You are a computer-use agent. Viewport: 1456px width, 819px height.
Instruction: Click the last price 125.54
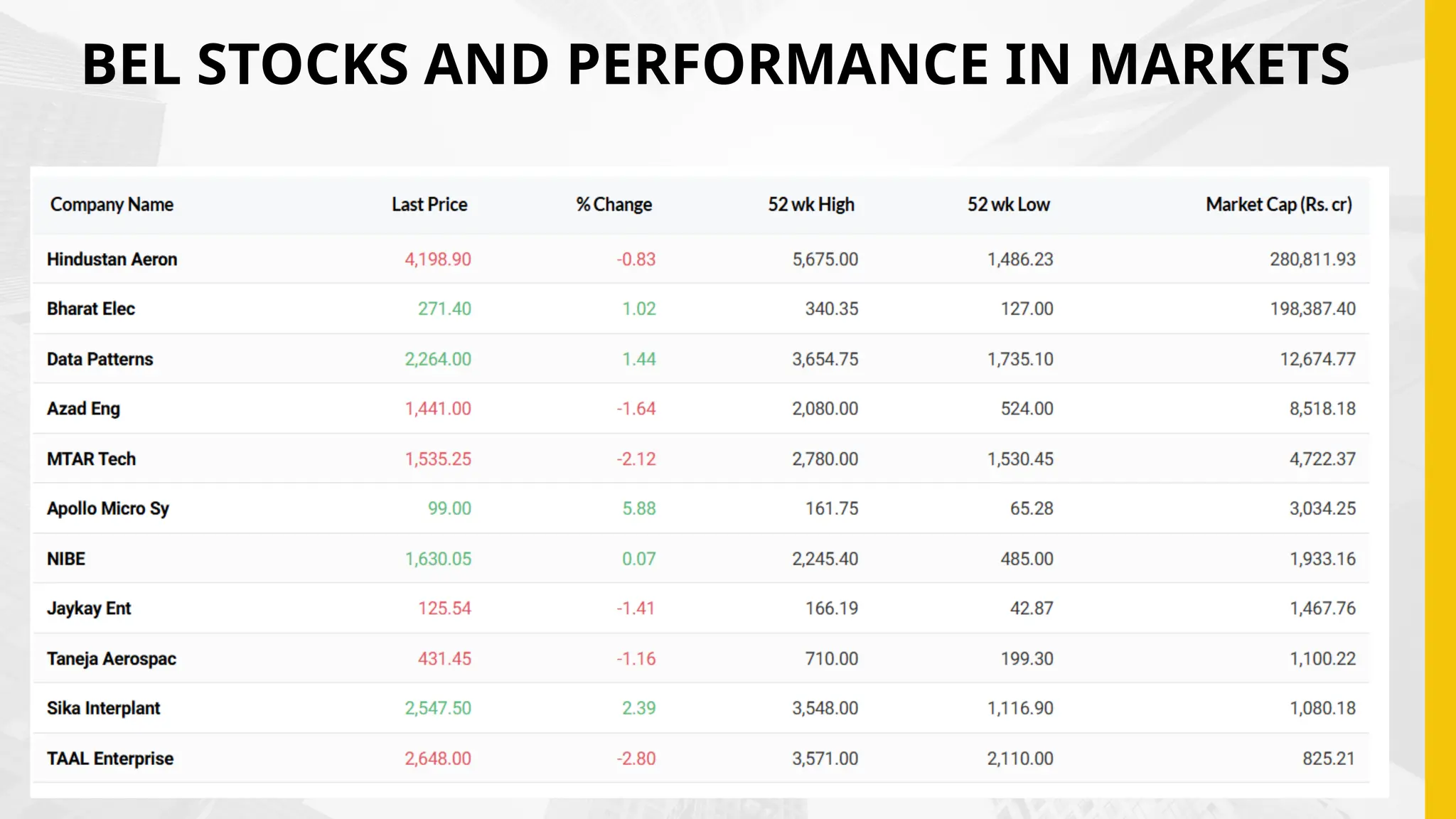click(x=444, y=609)
